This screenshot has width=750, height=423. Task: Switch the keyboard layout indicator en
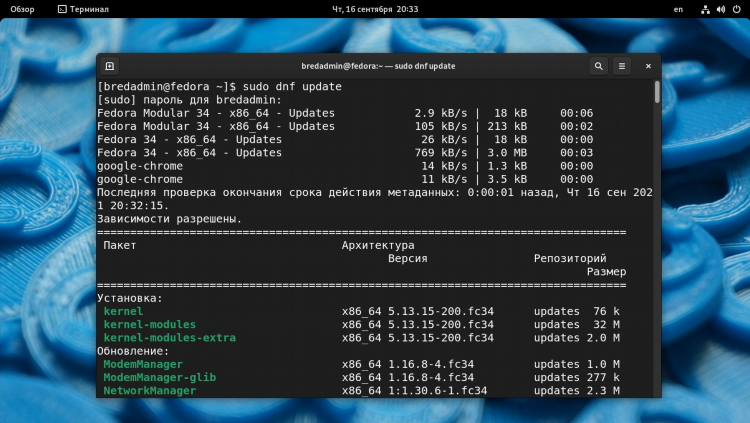point(678,9)
